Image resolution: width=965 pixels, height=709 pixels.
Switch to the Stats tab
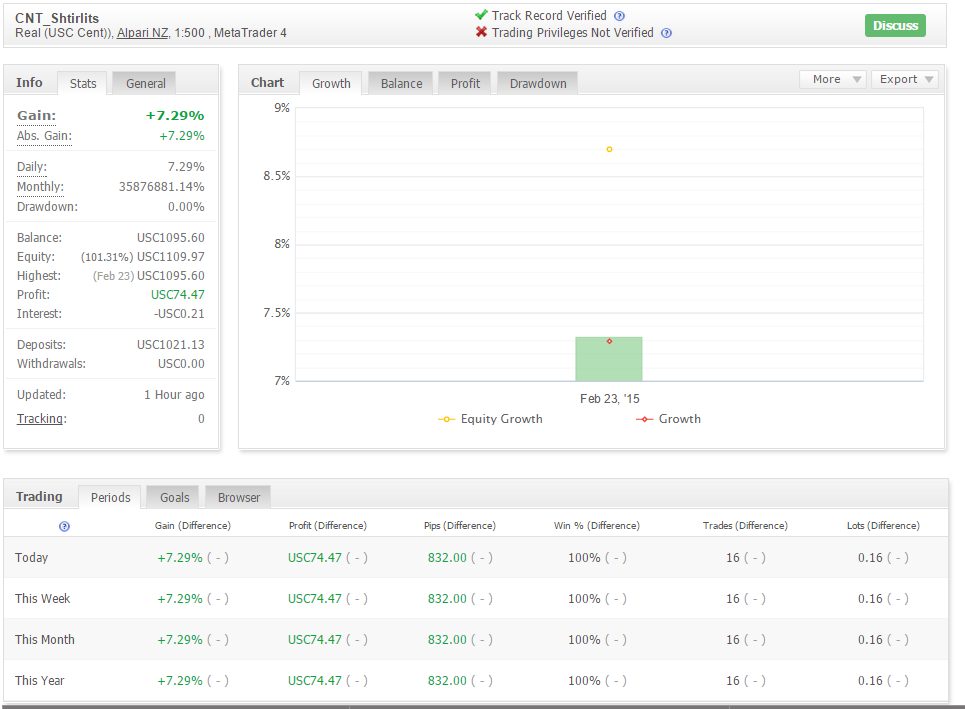[83, 83]
